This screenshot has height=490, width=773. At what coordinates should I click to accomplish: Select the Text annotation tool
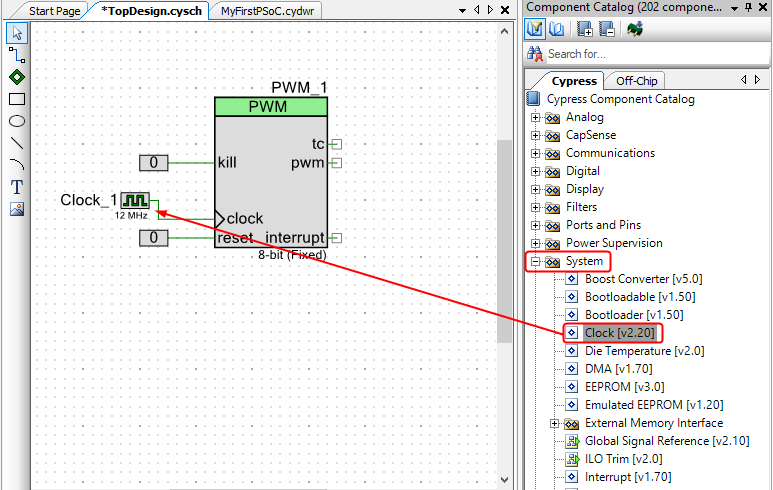(17, 186)
